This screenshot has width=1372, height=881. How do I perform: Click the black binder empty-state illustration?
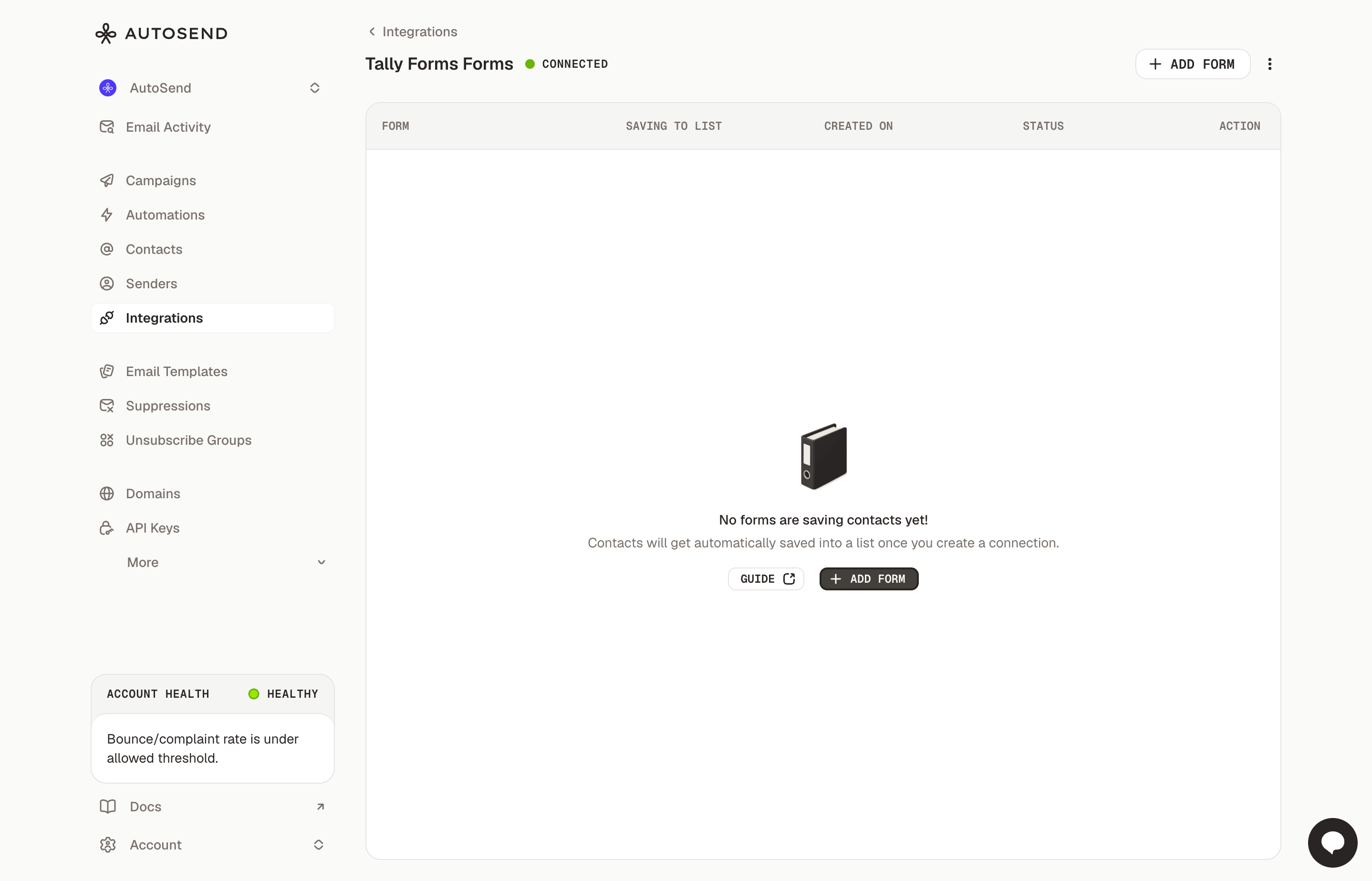[823, 457]
